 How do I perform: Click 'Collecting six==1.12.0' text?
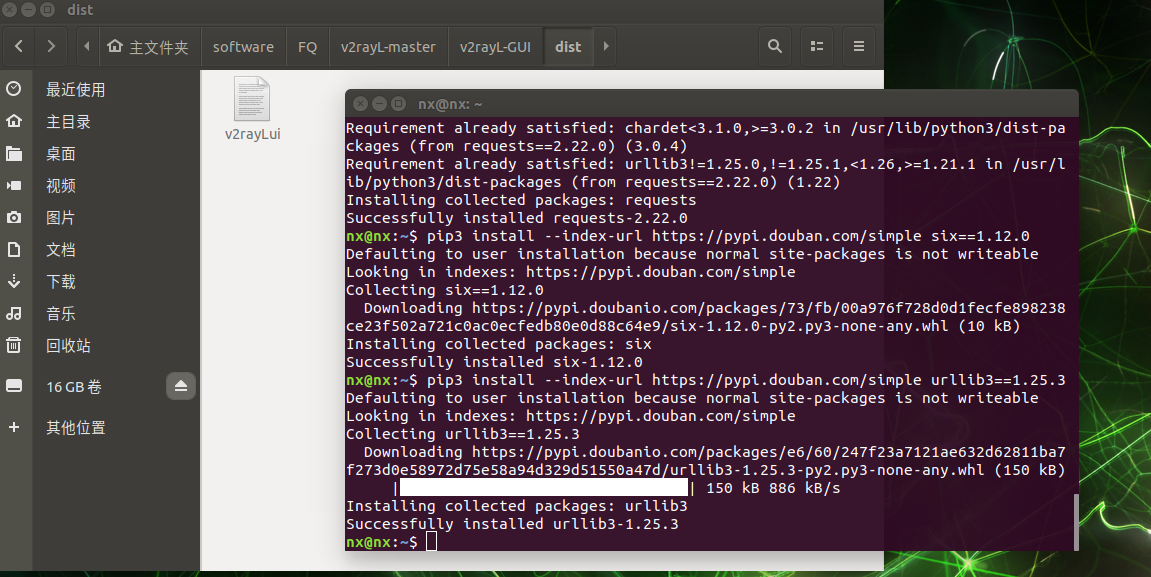[x=445, y=290]
